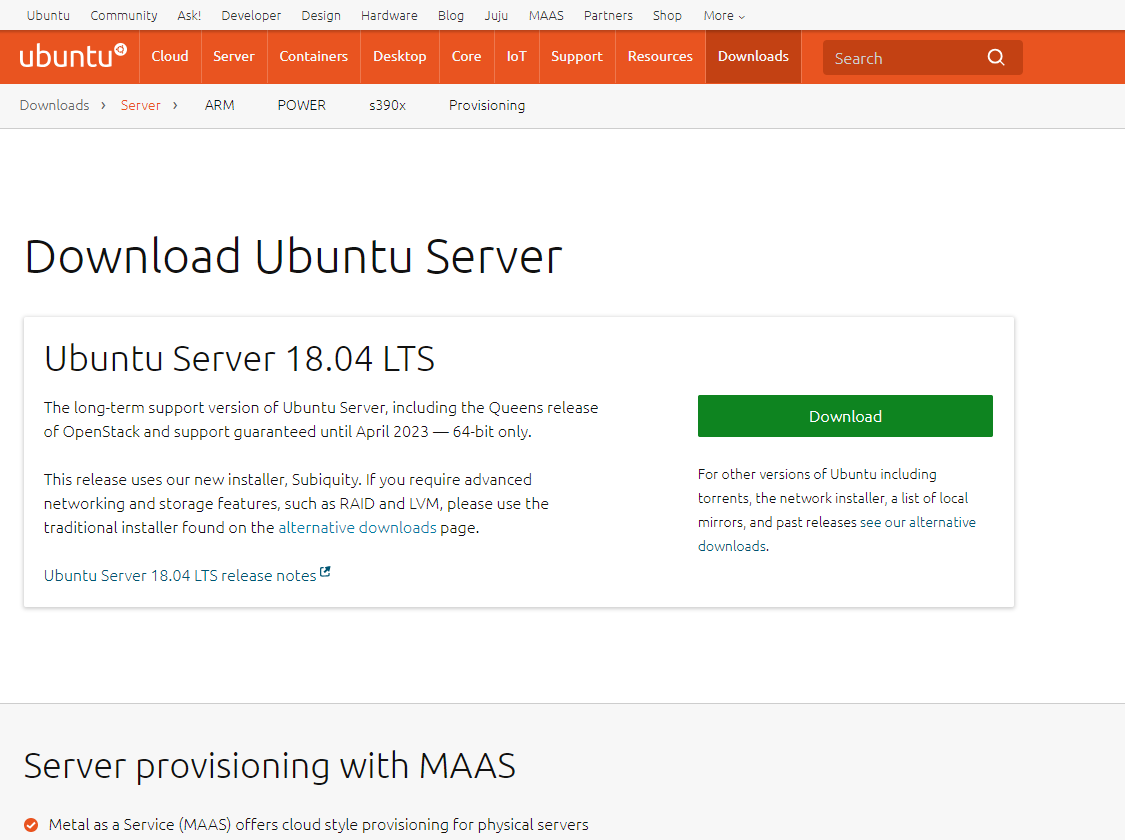Select the POWER sub-navigation link
Image resolution: width=1125 pixels, height=840 pixels.
301,105
